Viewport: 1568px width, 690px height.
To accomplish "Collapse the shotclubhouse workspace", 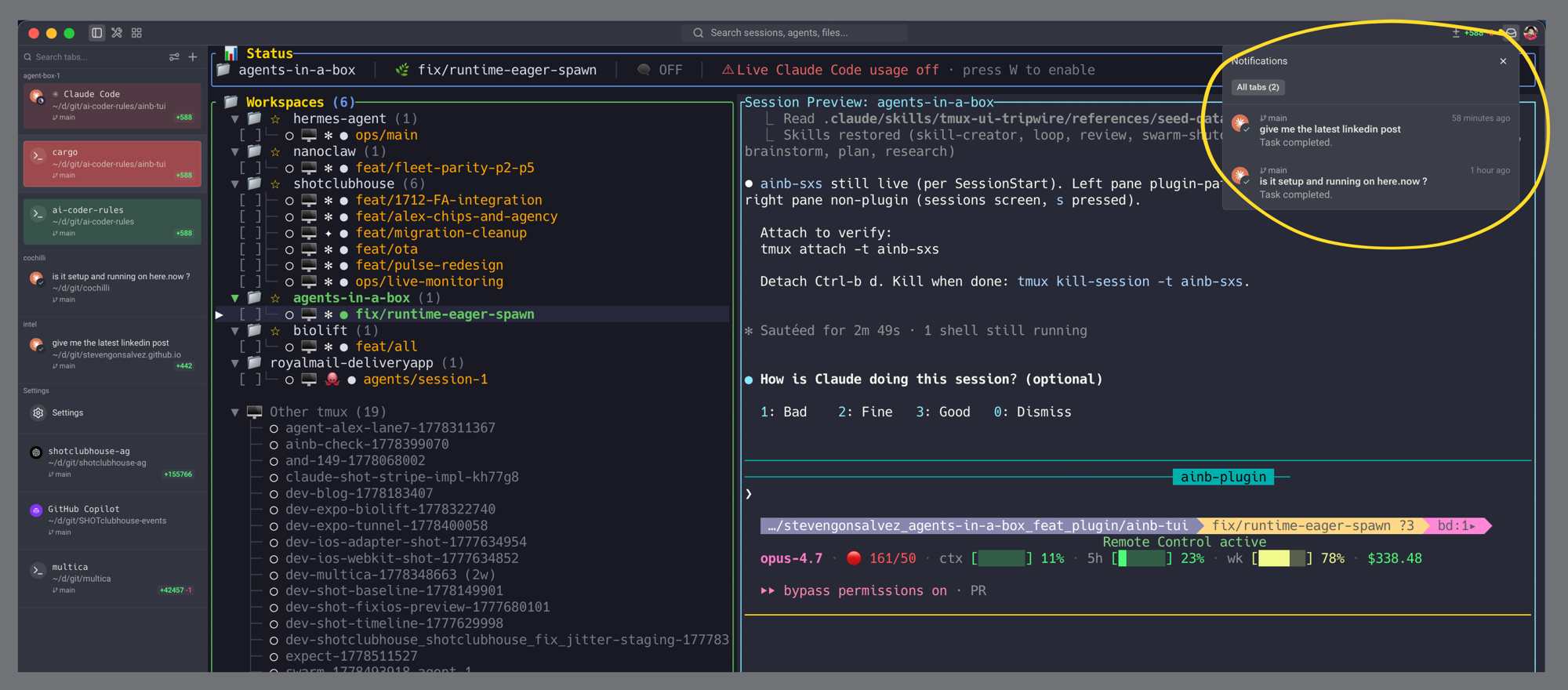I will (234, 184).
